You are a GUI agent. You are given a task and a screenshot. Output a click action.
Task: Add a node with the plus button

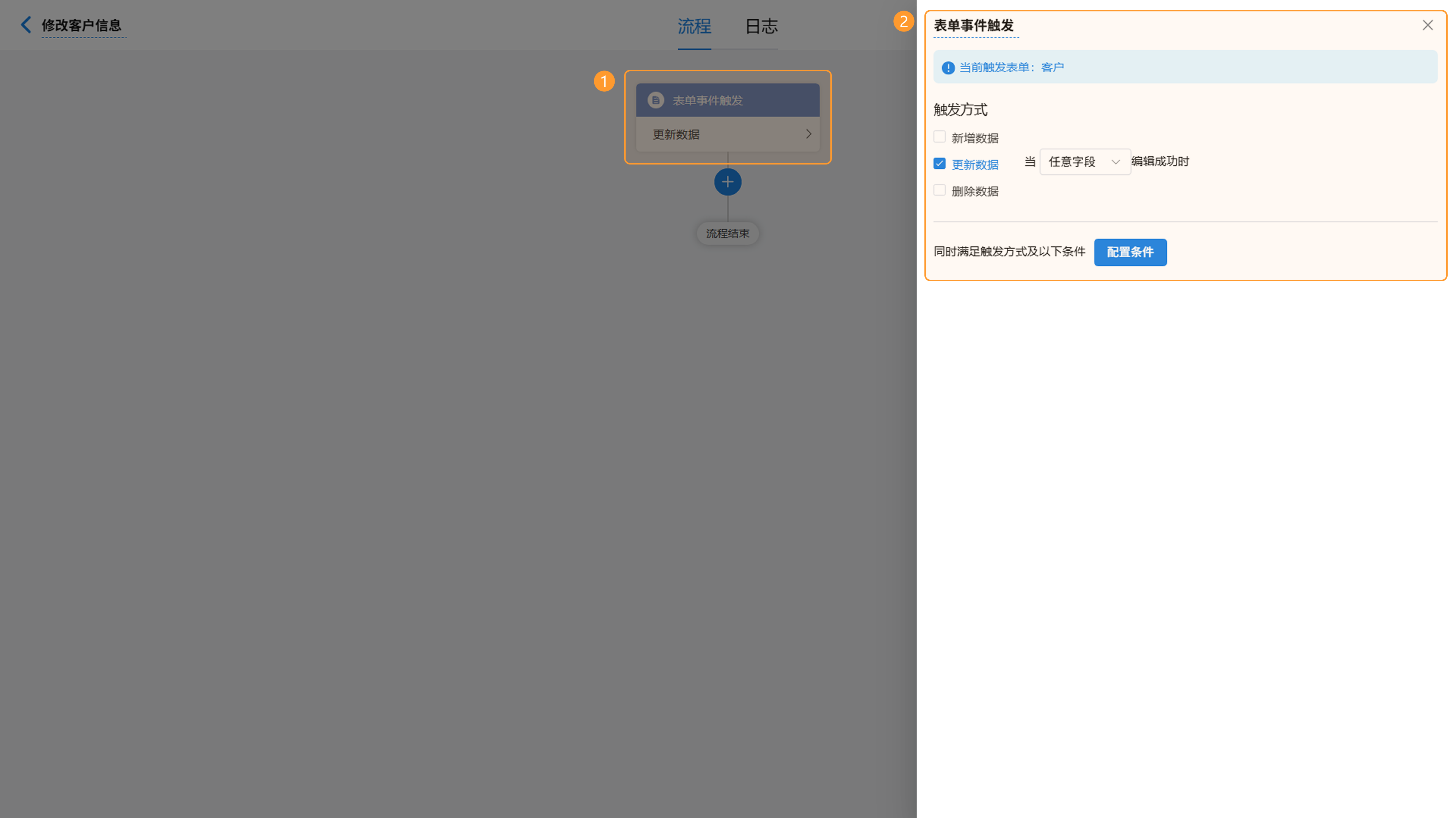click(728, 182)
